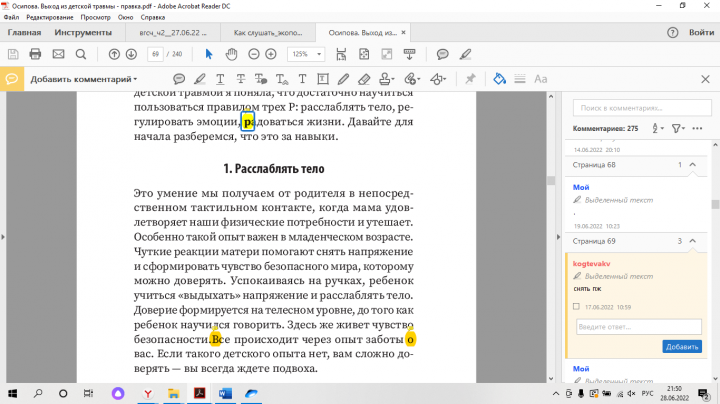
Task: Add a sticky note comment tool
Action: (x=179, y=79)
